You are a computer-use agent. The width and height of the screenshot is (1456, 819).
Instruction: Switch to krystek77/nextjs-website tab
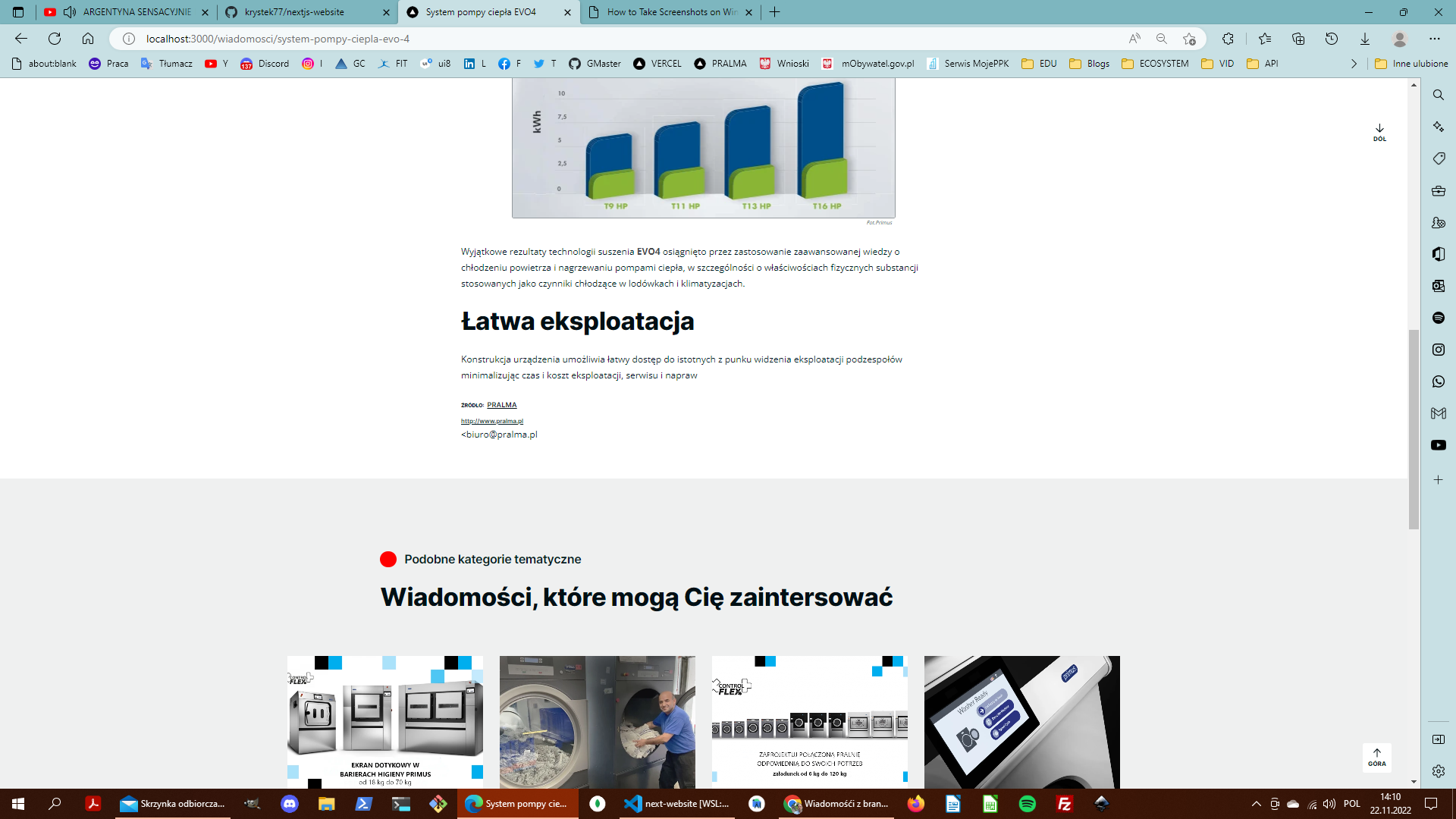(x=296, y=12)
